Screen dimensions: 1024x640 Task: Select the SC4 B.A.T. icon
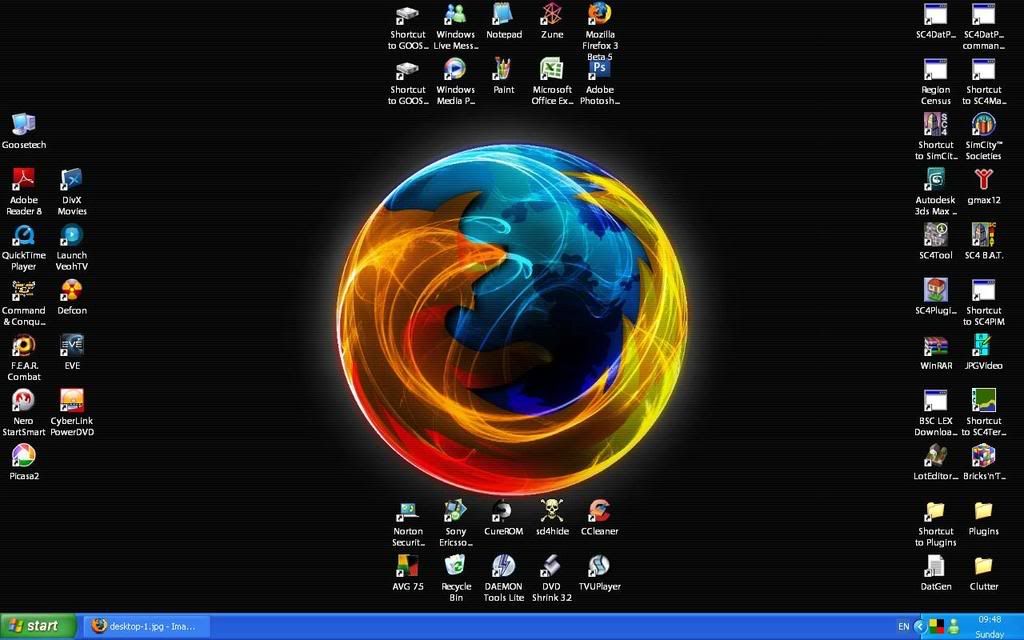[x=984, y=234]
